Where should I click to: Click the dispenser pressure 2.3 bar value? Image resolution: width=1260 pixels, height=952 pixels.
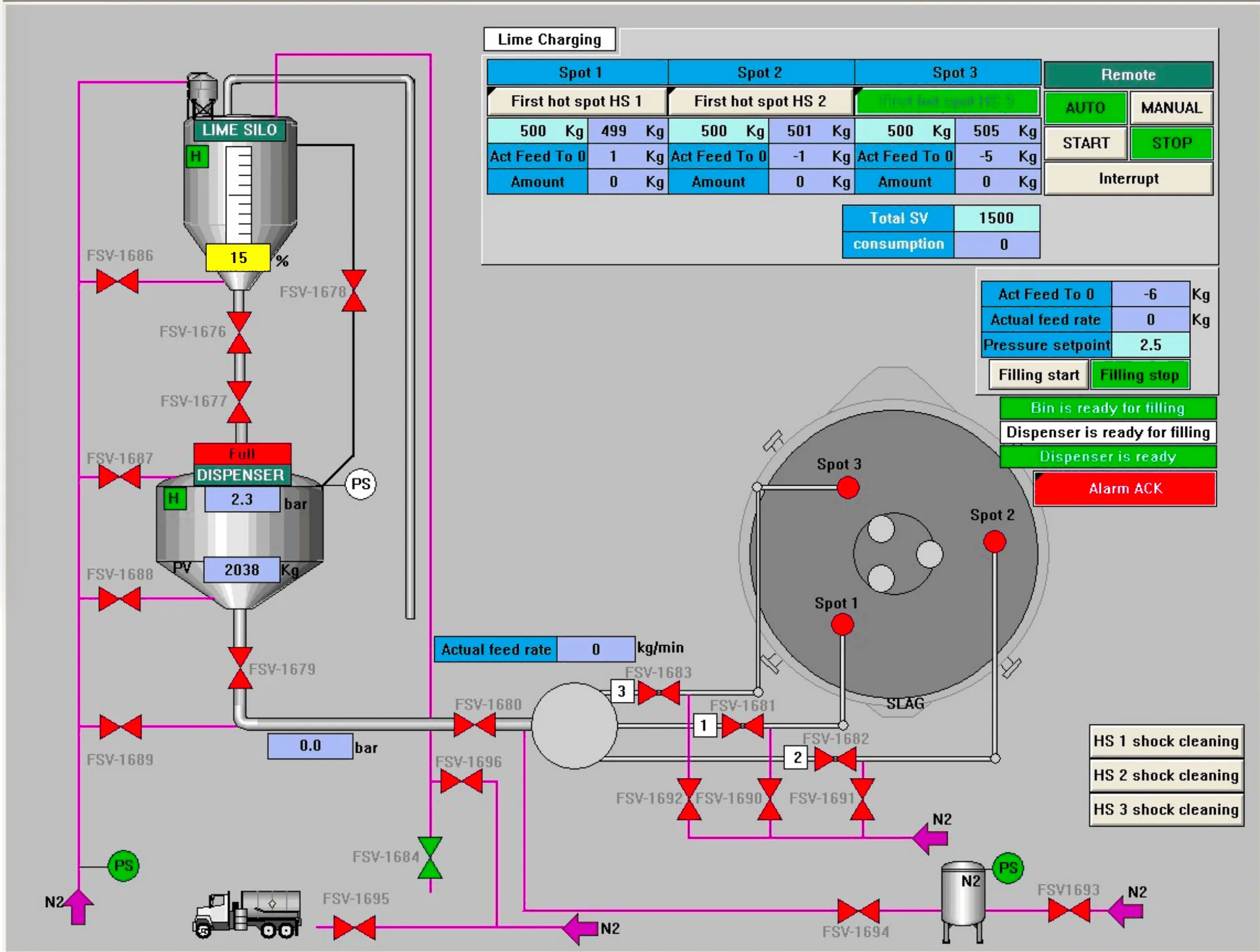[x=242, y=500]
